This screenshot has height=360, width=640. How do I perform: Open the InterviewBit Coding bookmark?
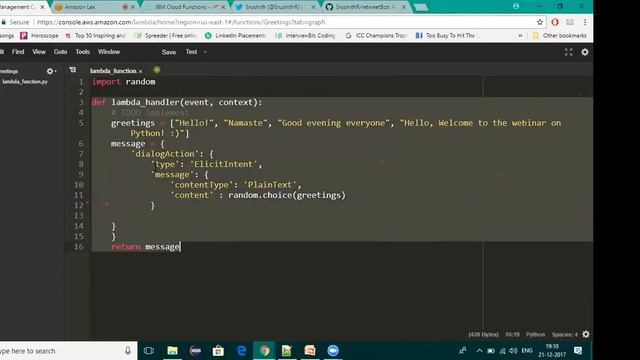[x=305, y=36]
